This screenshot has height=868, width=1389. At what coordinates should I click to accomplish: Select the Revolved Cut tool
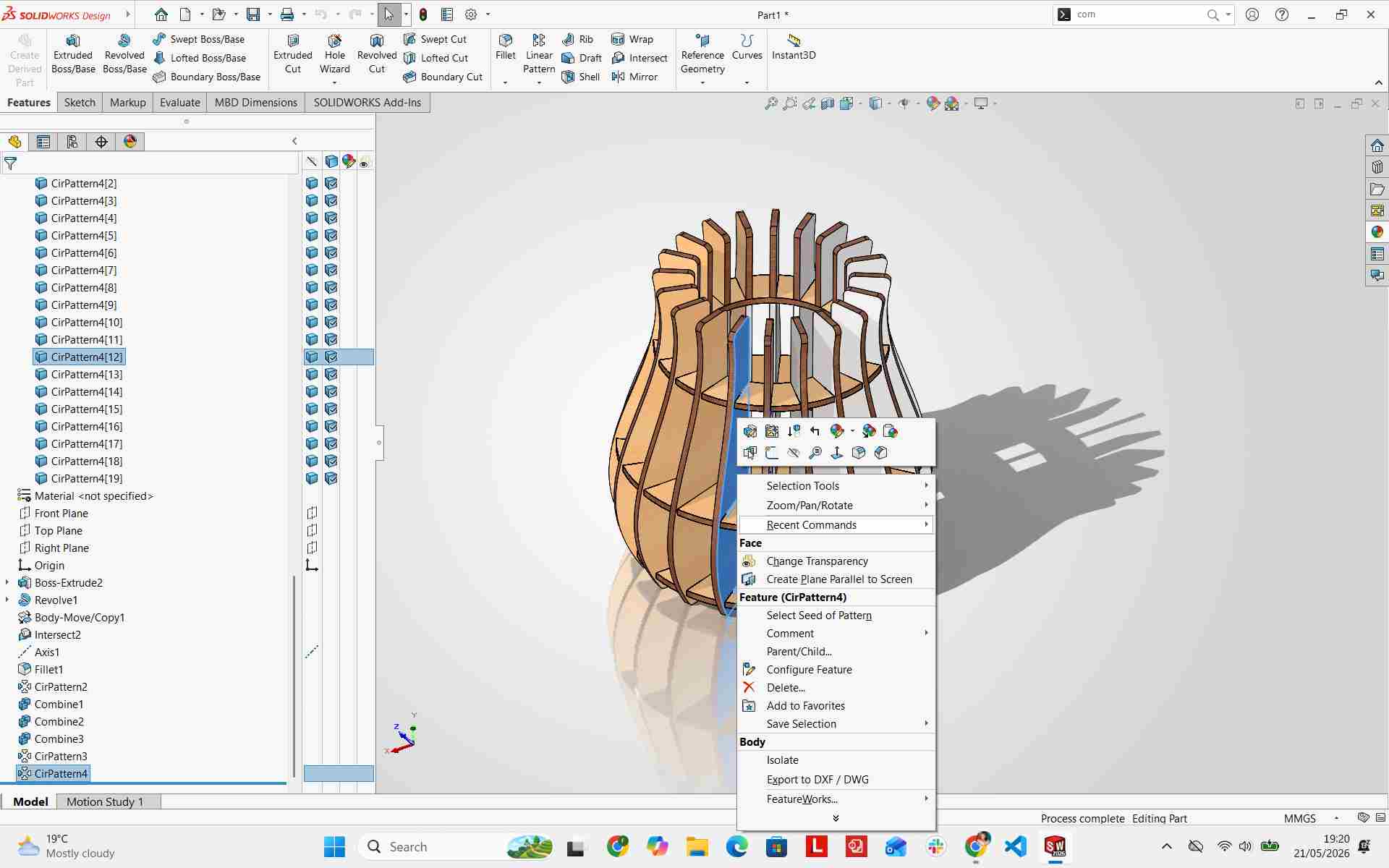pyautogui.click(x=377, y=54)
